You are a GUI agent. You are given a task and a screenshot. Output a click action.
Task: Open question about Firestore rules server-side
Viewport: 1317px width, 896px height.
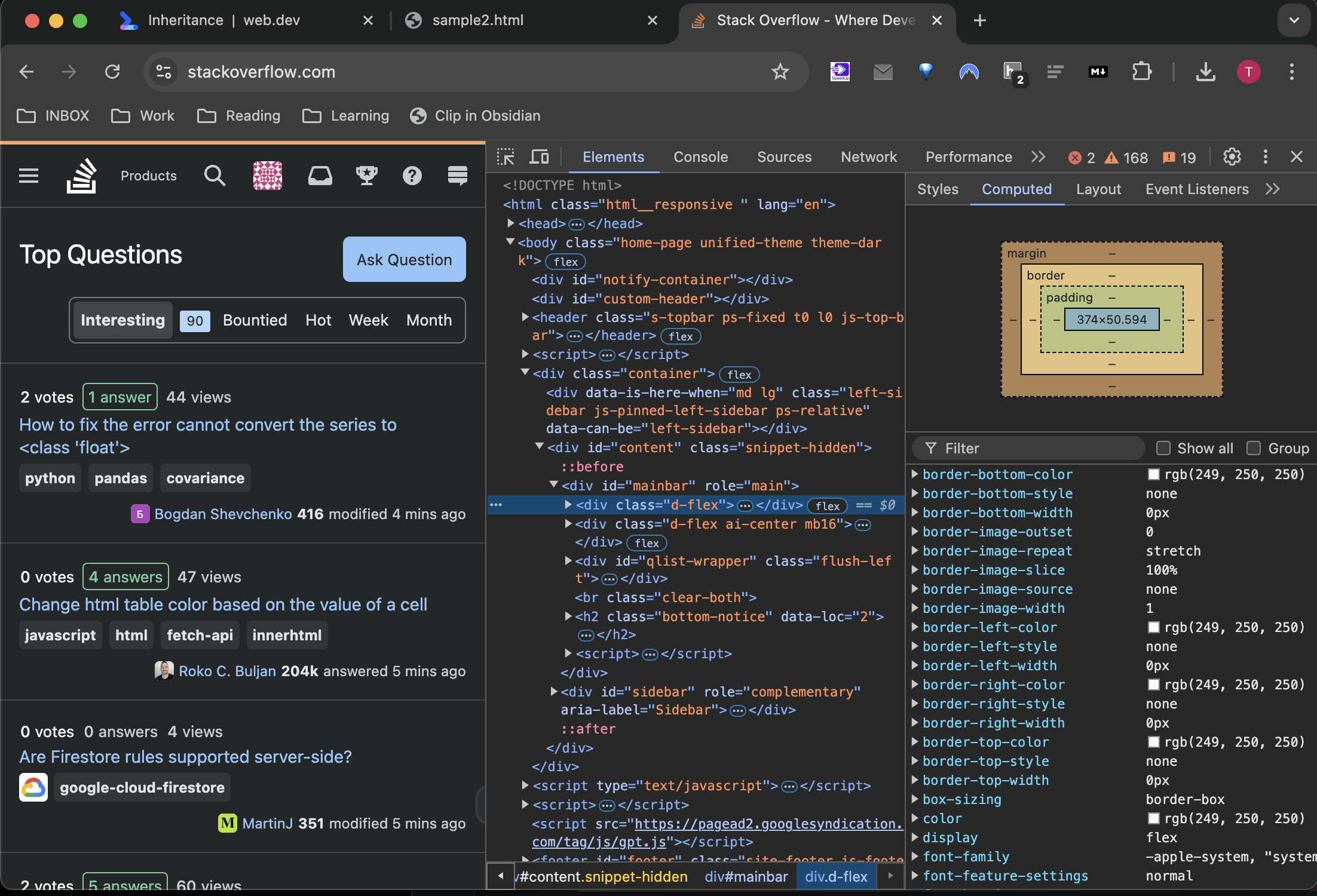coord(186,757)
